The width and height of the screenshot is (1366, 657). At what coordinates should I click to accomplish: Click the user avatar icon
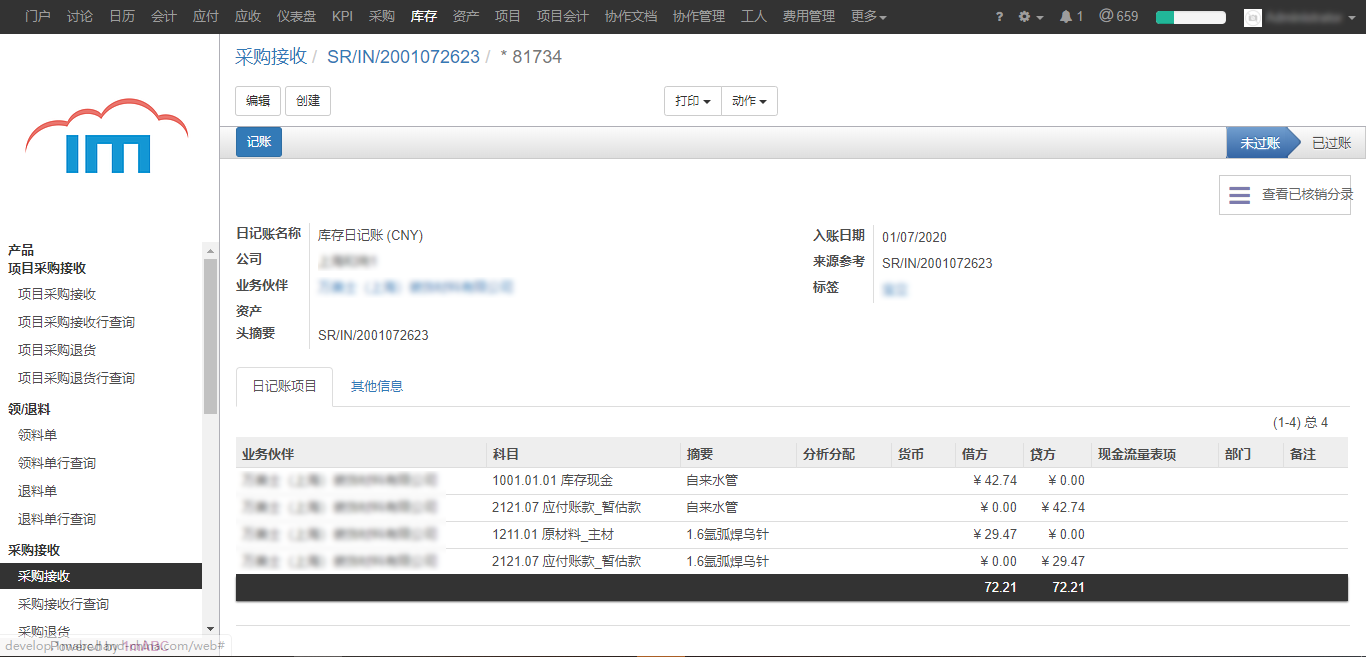click(x=1252, y=18)
